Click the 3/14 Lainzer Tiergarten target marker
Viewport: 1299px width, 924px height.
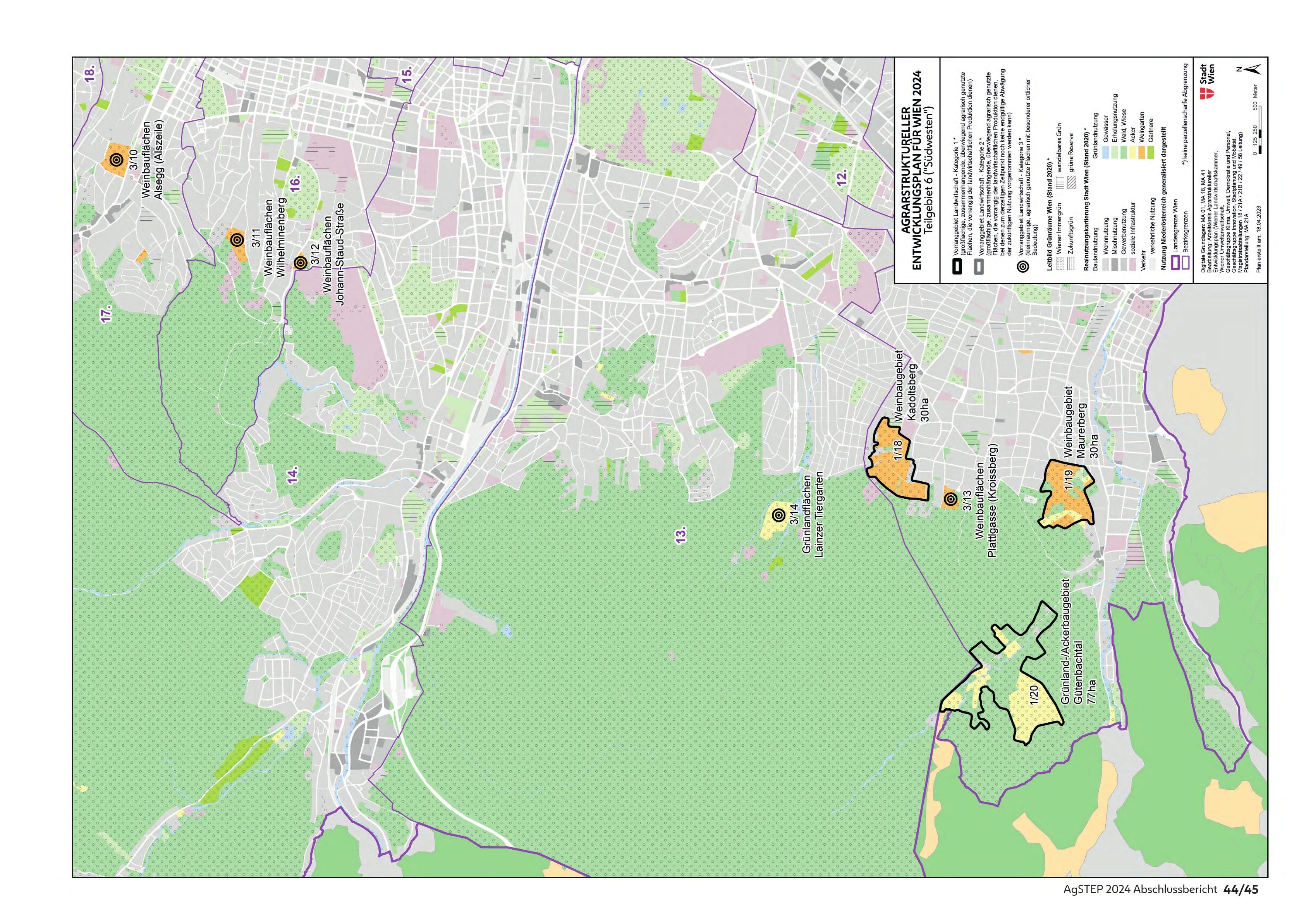779,515
